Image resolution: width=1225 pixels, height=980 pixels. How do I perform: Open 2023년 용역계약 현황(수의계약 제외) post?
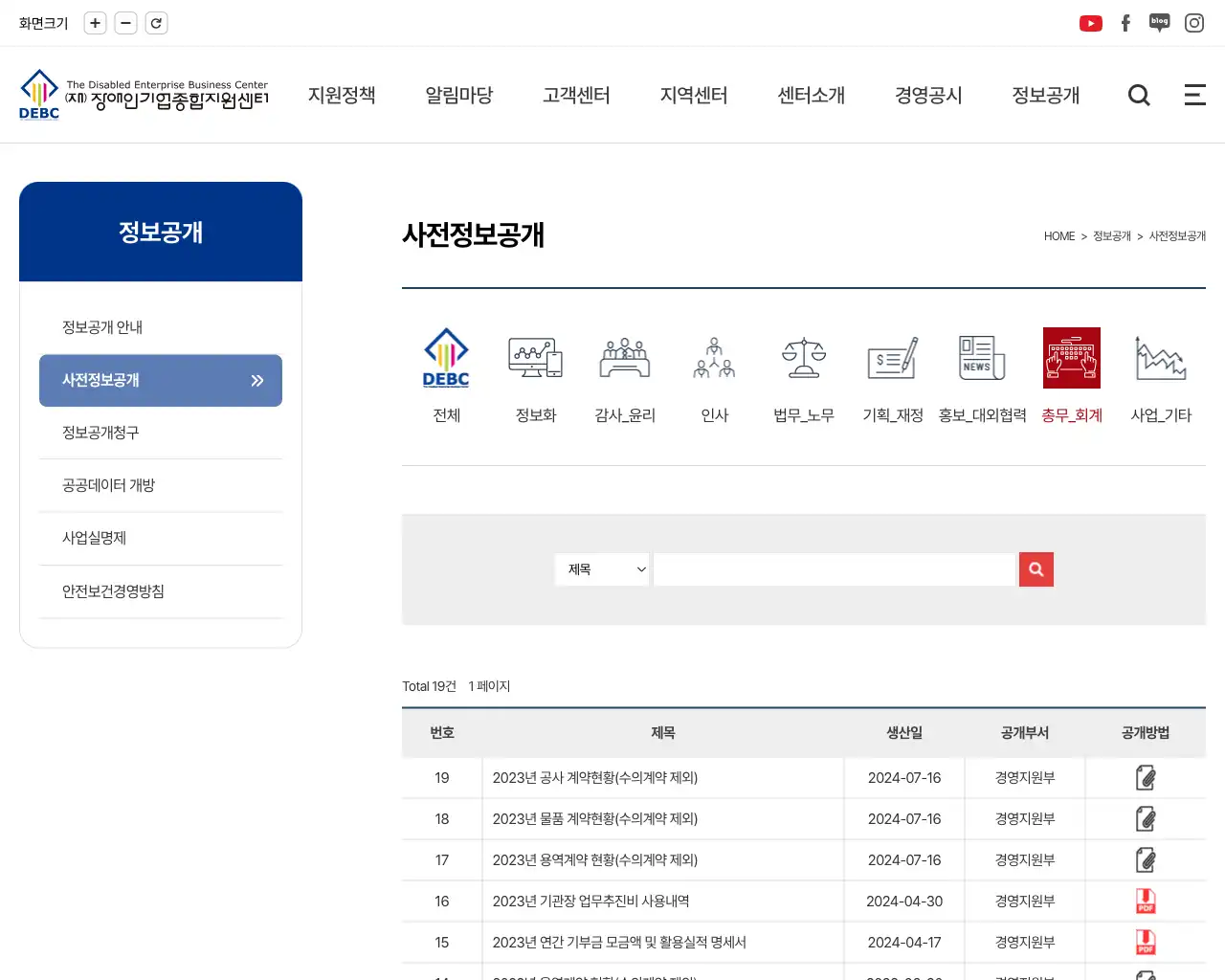(595, 860)
